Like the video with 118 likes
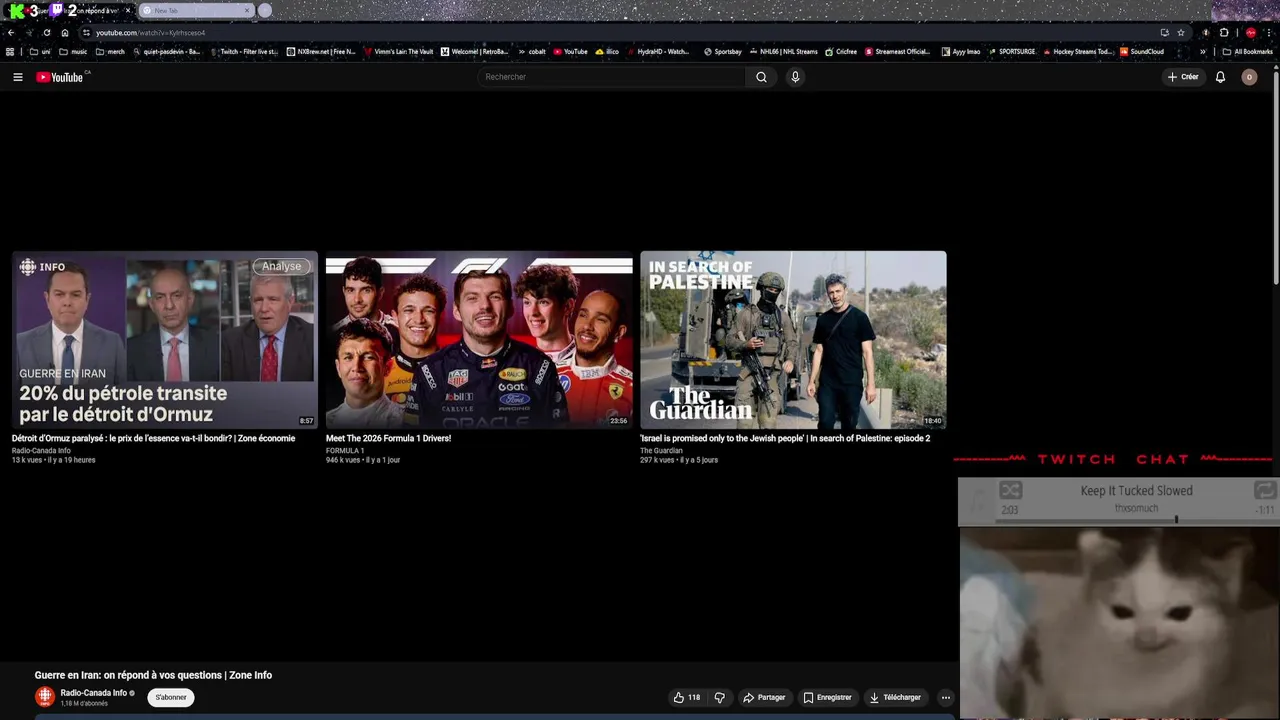Screen dimensions: 1280x720 click(x=686, y=697)
